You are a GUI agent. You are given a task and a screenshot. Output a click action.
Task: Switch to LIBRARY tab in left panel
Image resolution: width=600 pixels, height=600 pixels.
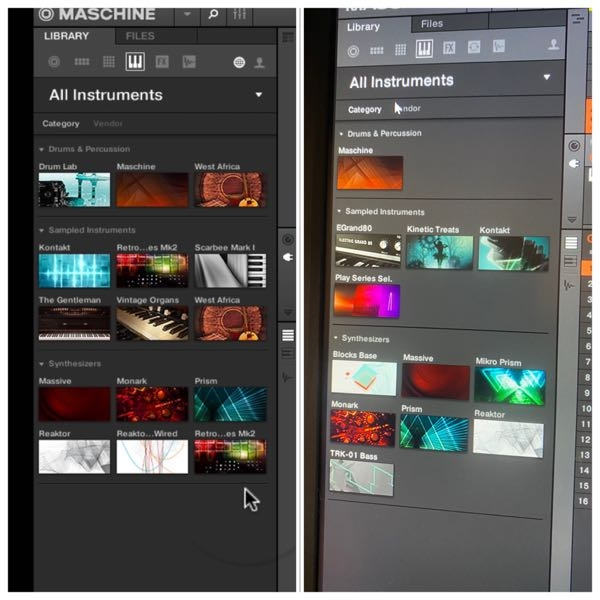(66, 36)
